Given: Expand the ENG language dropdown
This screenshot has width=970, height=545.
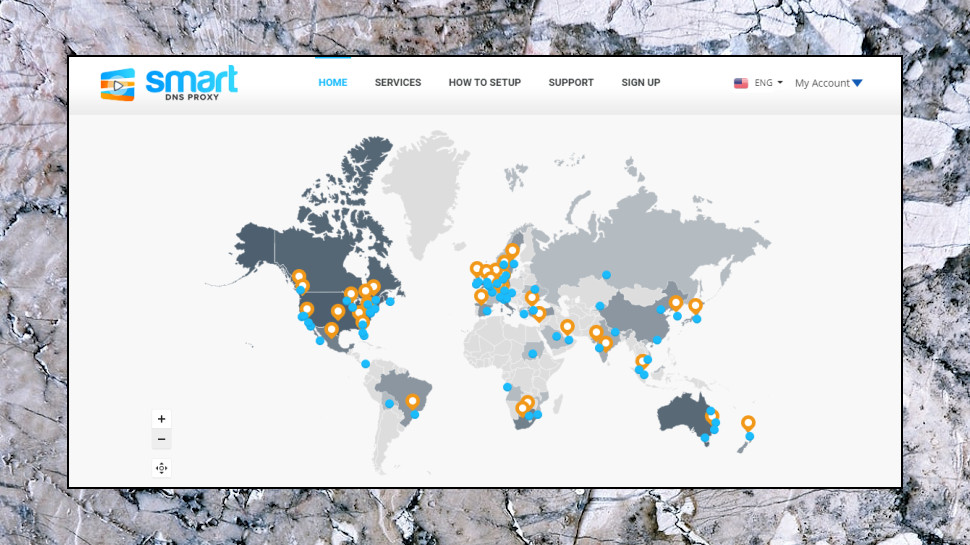Looking at the screenshot, I should coord(768,83).
